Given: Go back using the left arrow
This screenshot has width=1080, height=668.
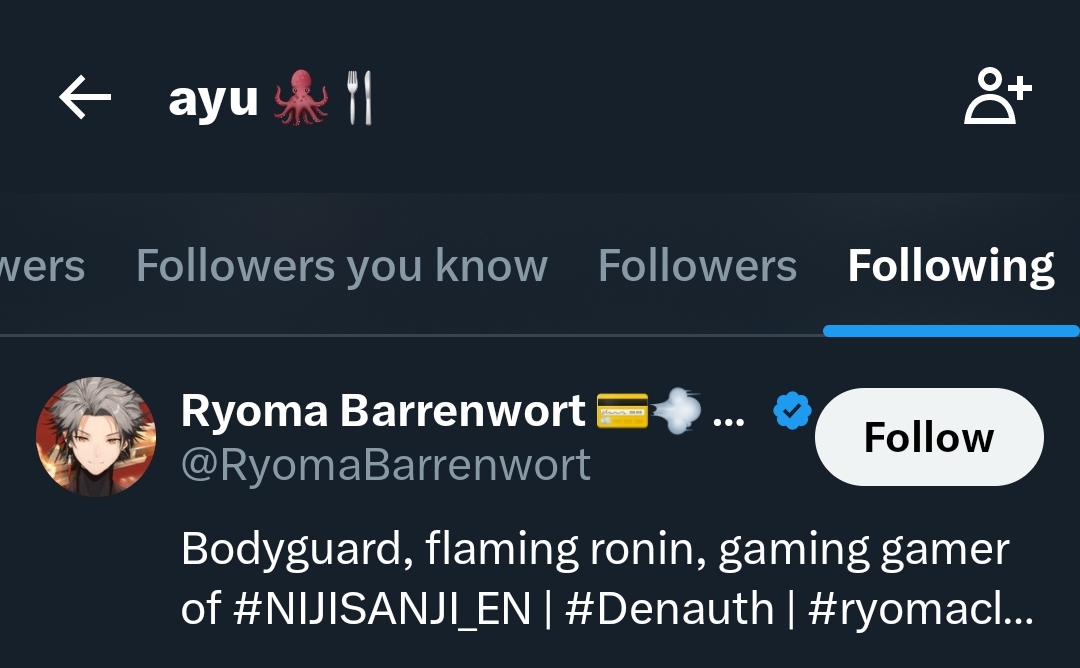Looking at the screenshot, I should pos(85,97).
